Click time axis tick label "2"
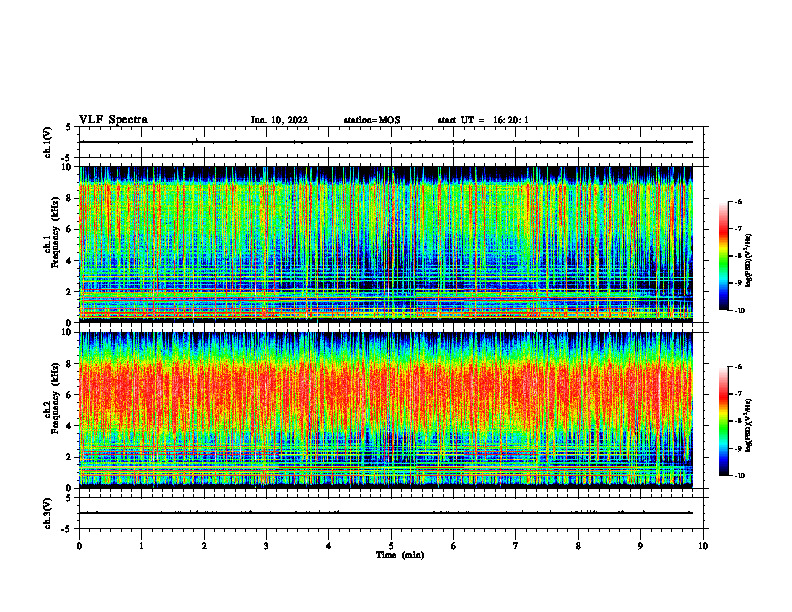 pos(204,546)
